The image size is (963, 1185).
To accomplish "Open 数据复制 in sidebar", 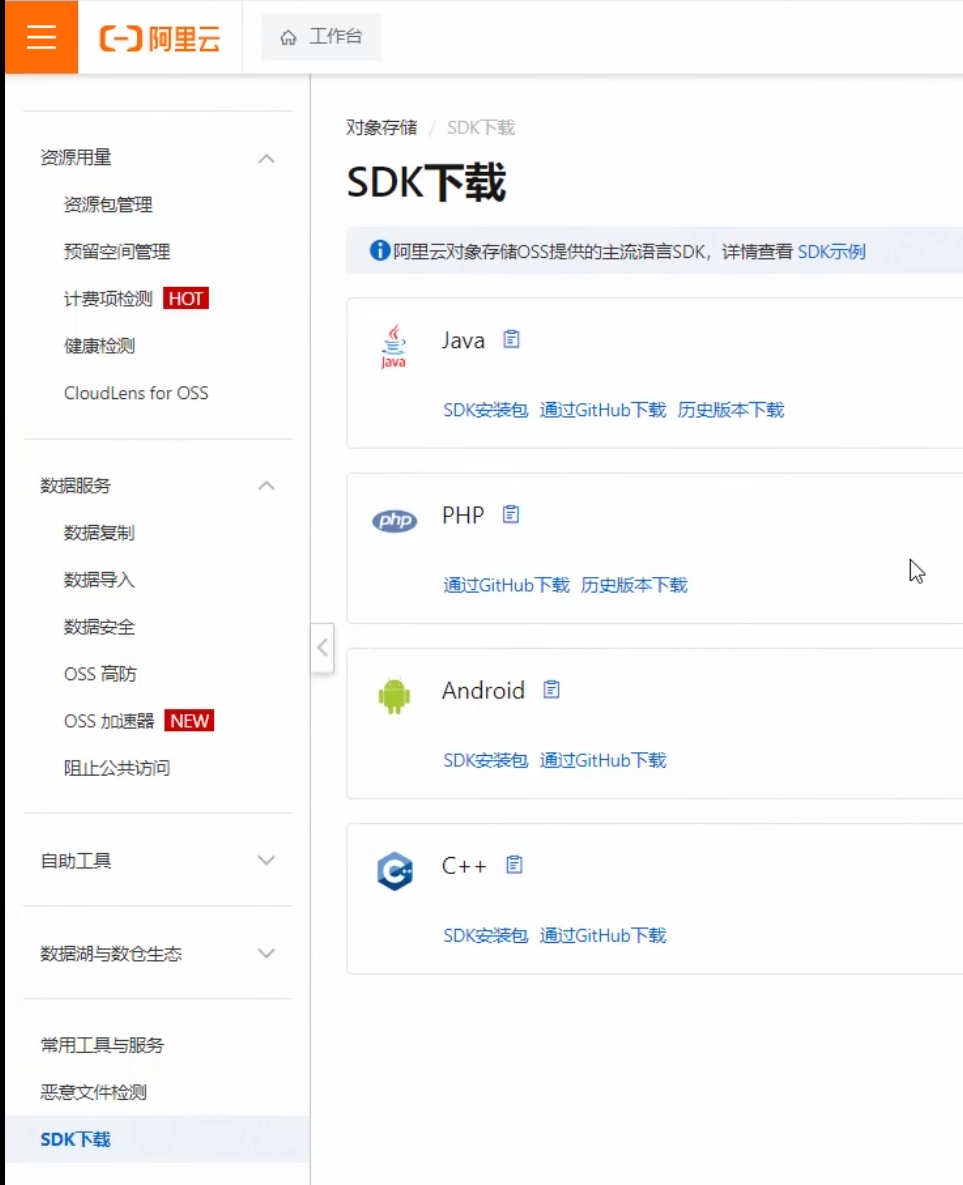I will pyautogui.click(x=100, y=533).
